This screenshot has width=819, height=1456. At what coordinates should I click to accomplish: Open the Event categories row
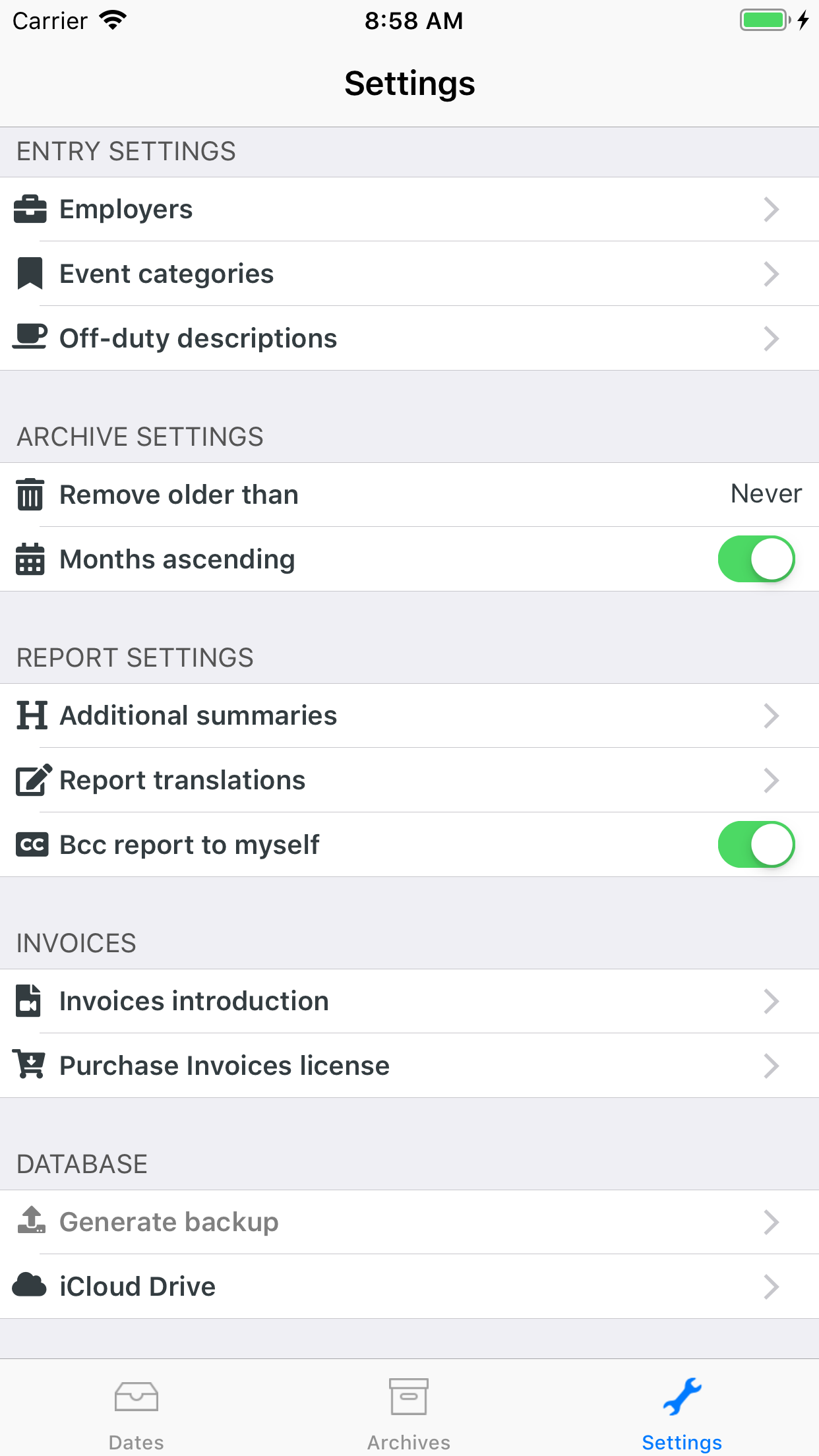tap(166, 274)
